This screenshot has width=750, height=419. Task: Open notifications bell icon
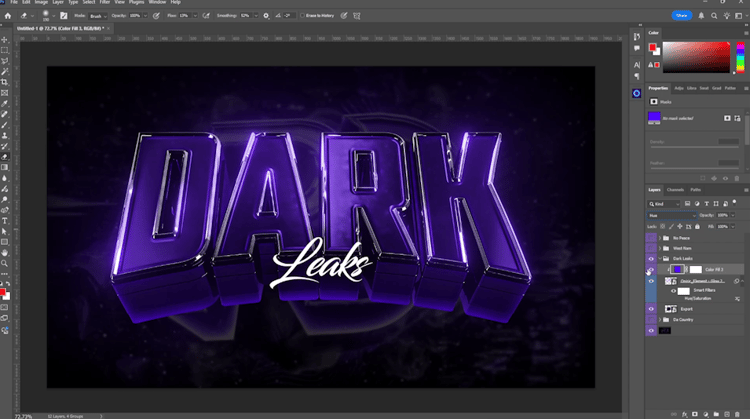click(701, 16)
